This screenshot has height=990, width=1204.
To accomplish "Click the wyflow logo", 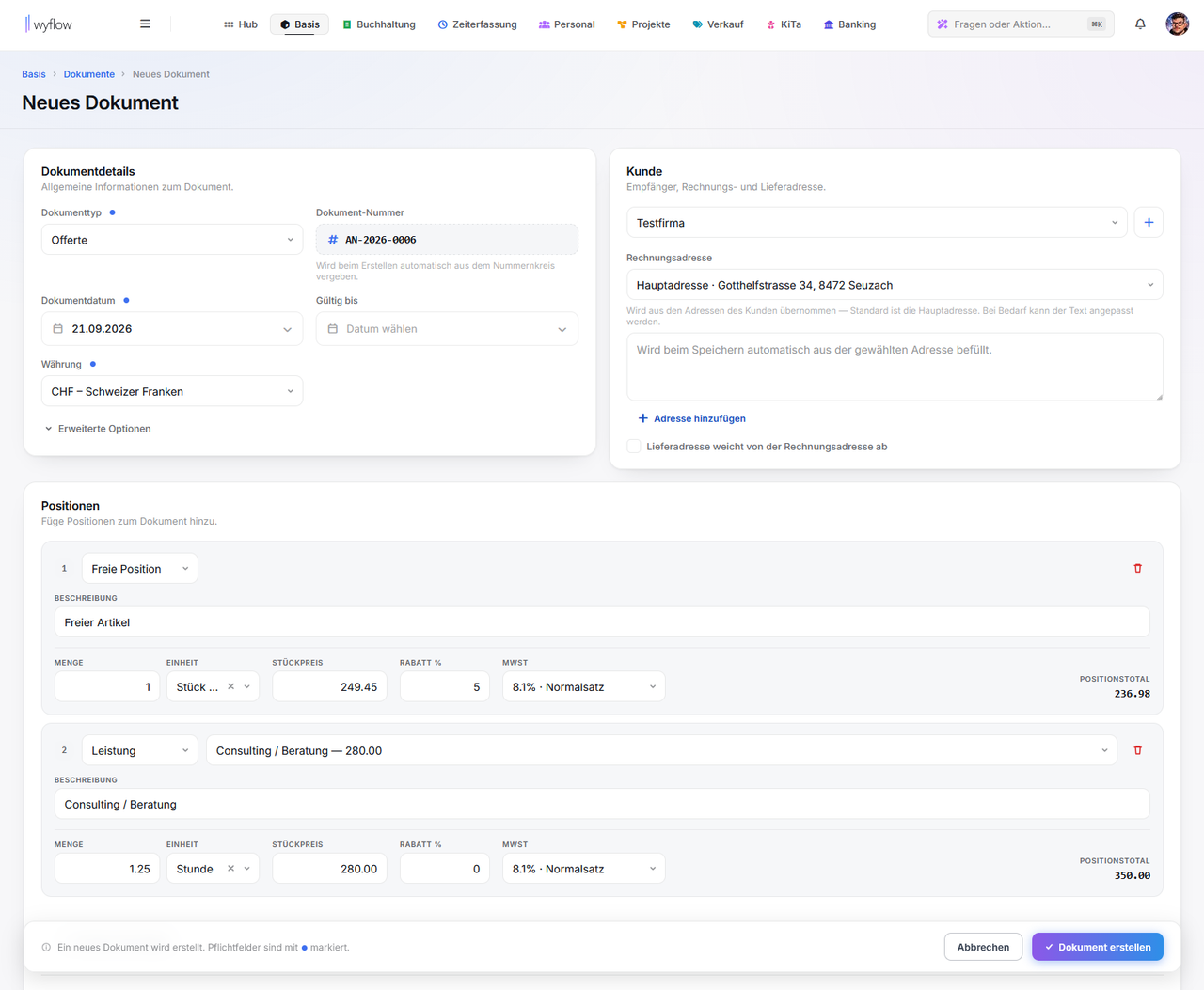I will (49, 24).
